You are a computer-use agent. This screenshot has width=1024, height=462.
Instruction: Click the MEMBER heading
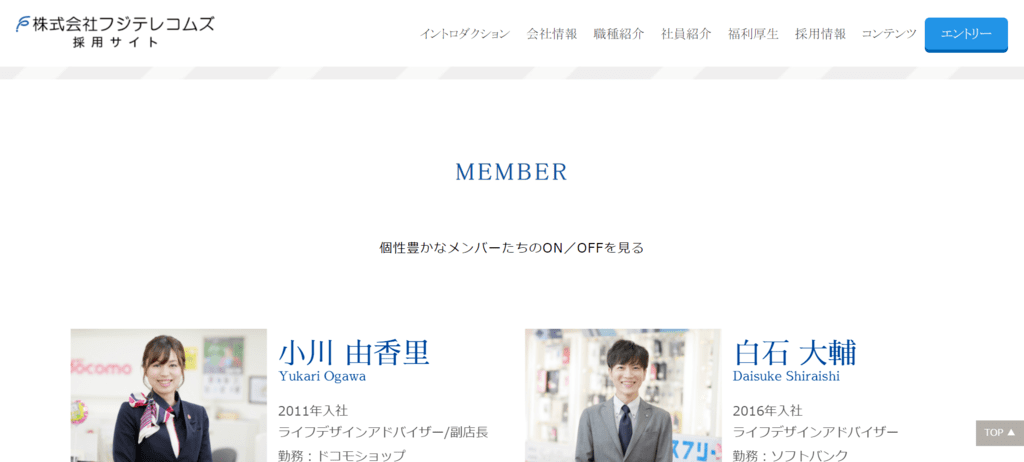pos(511,172)
